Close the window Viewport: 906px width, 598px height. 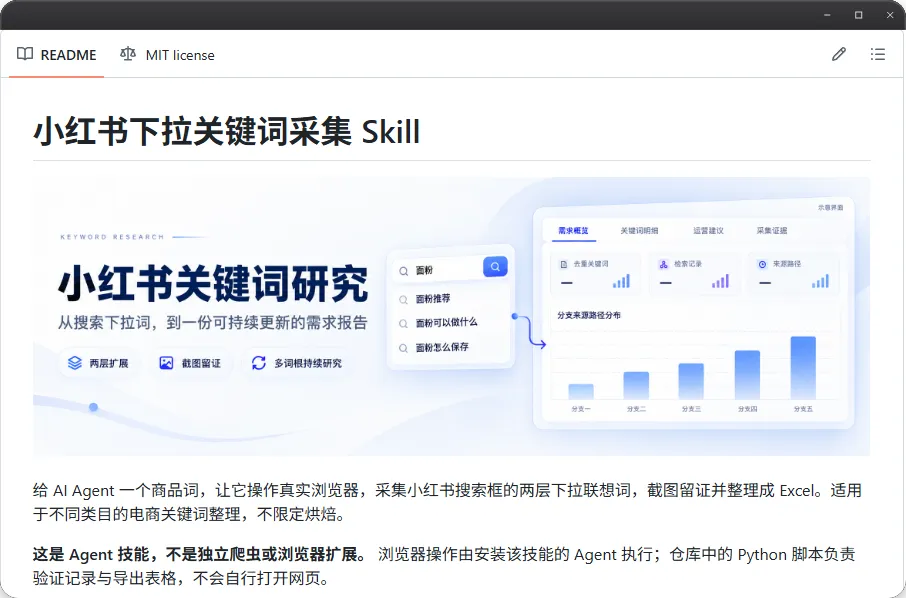point(890,15)
